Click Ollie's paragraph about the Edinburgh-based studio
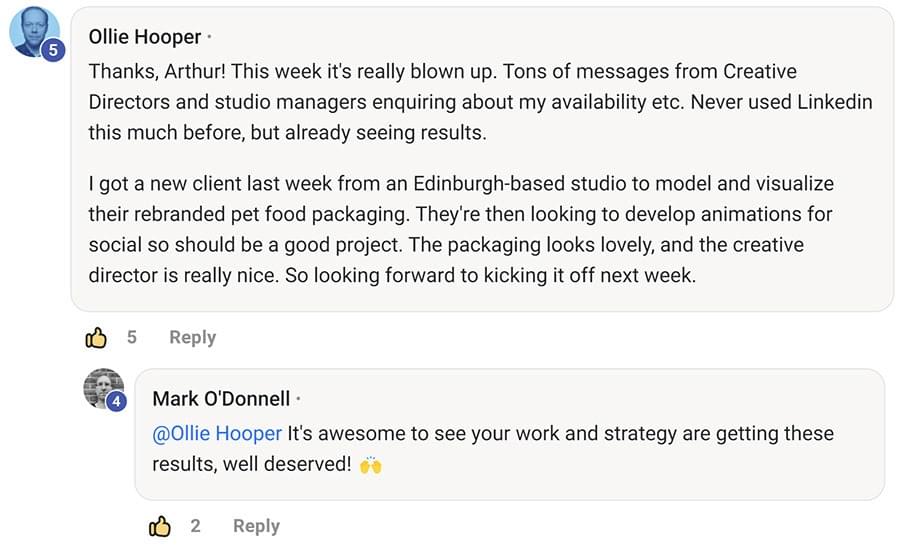This screenshot has height=549, width=900. coord(461,230)
